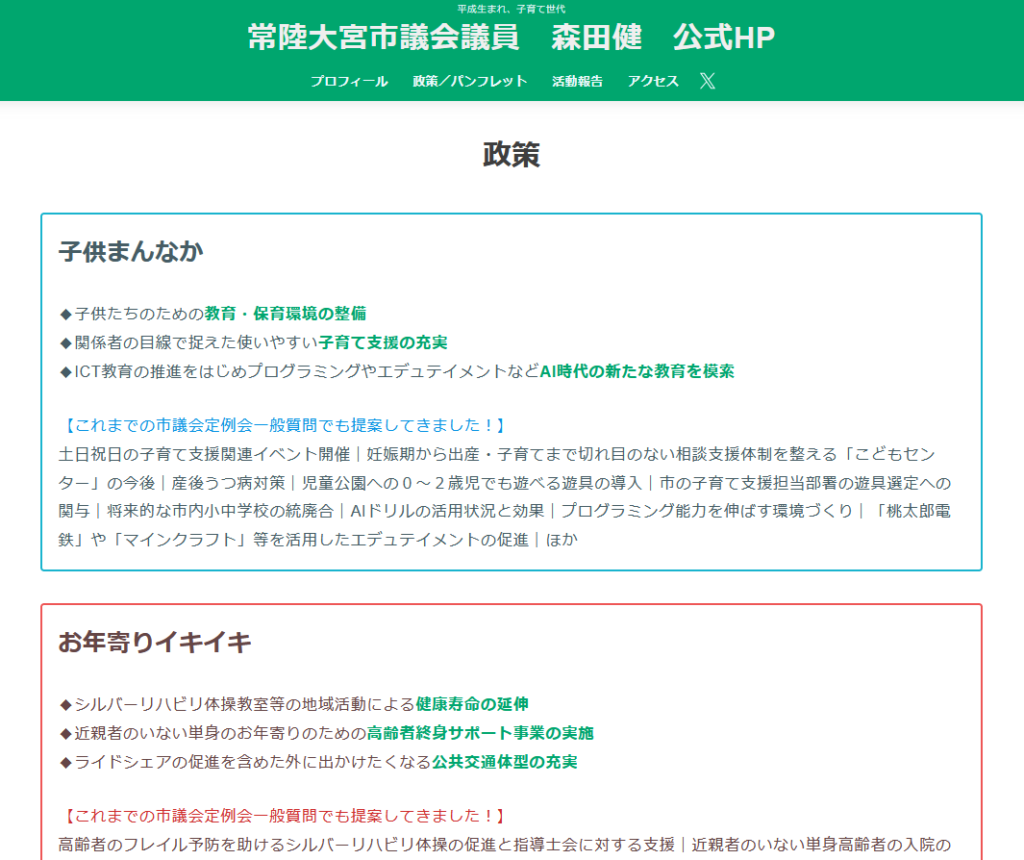Image resolution: width=1024 pixels, height=860 pixels.
Task: Click the green text 教育・保育環境の整備
Action: click(285, 314)
